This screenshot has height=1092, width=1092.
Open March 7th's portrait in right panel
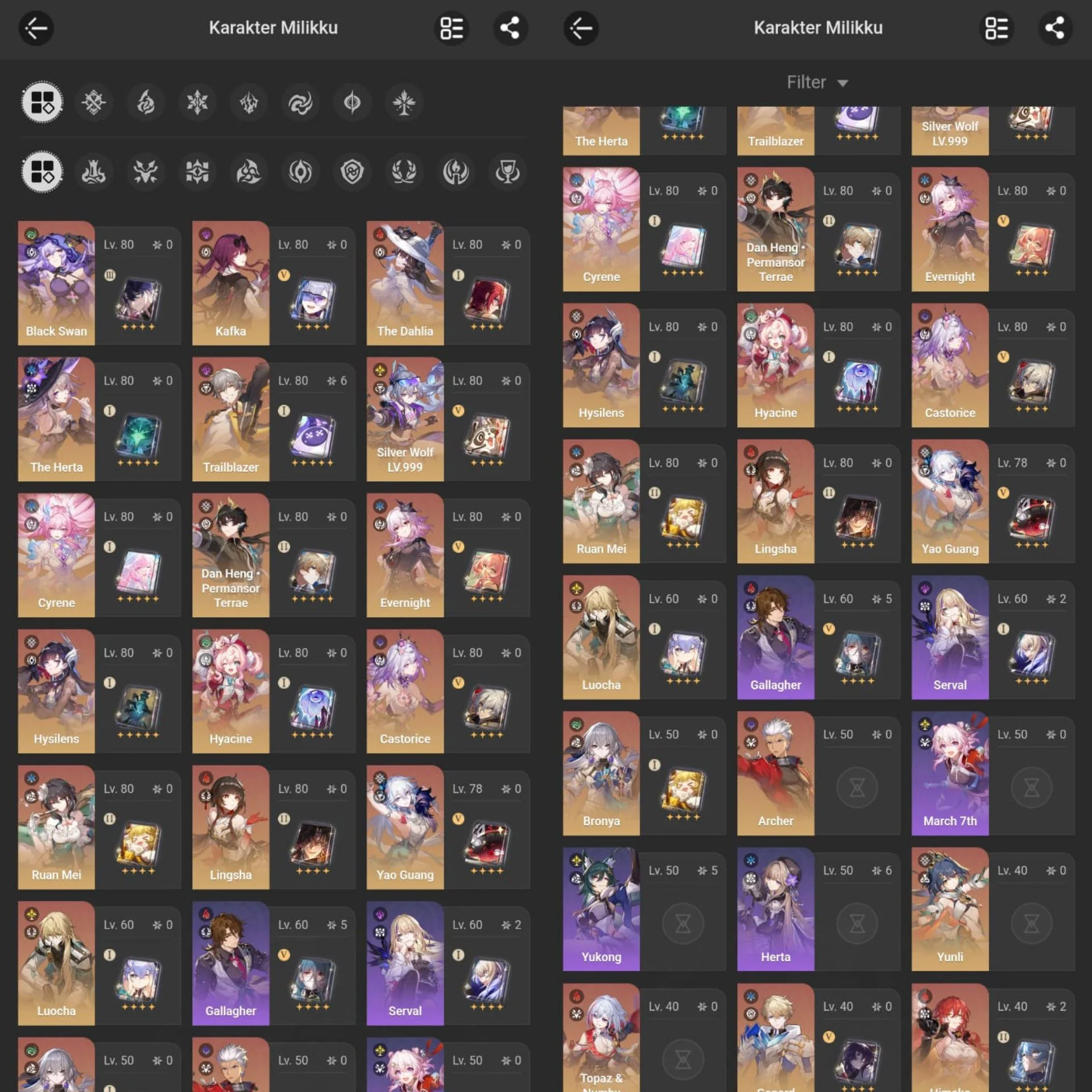click(950, 773)
